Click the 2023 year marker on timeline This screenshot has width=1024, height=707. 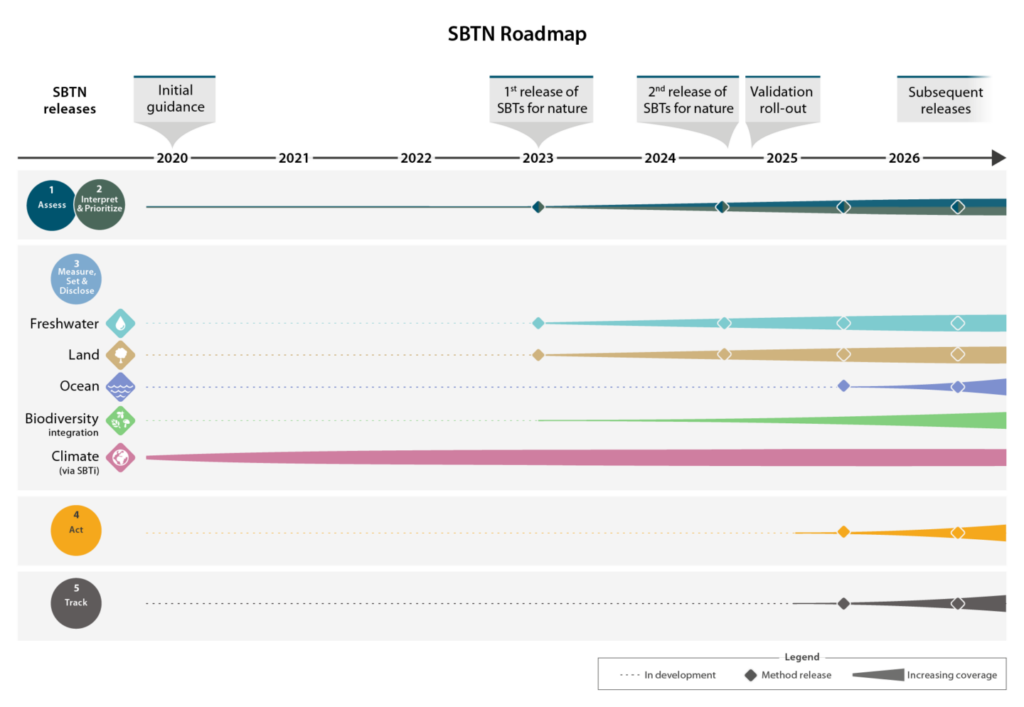[538, 158]
